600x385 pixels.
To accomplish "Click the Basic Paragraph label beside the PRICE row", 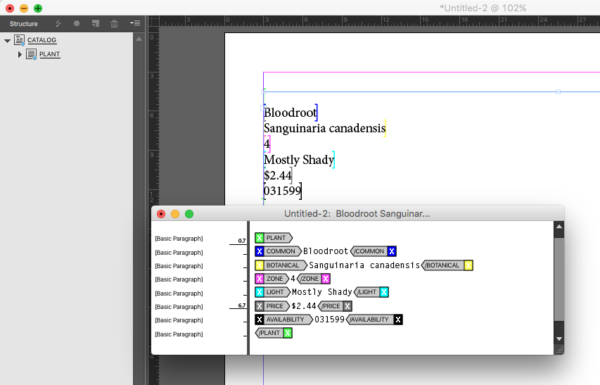I will (179, 307).
